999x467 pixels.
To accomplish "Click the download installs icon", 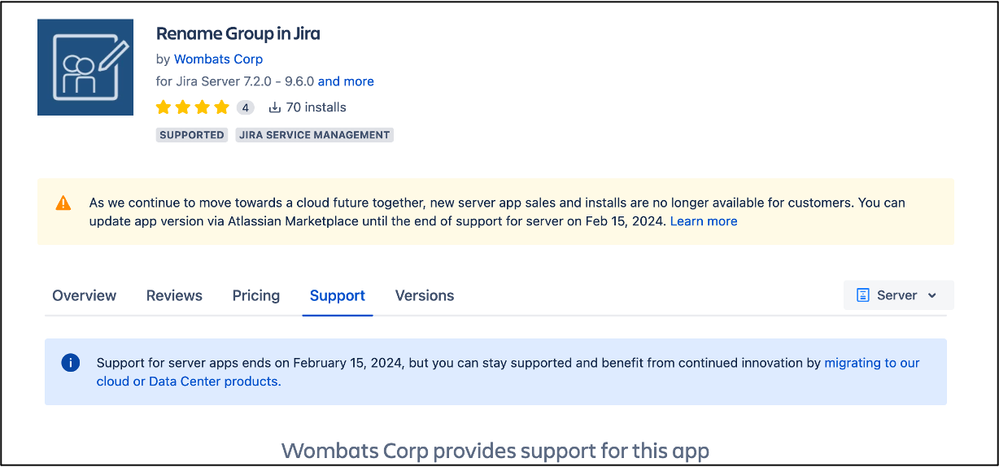I will [275, 107].
